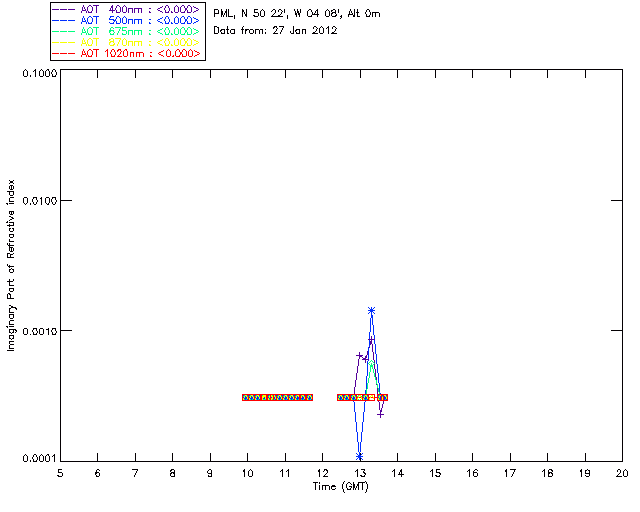Screen dimensions: 640x512
Task: Click the x-axis tick label 13
Action: click(x=360, y=473)
